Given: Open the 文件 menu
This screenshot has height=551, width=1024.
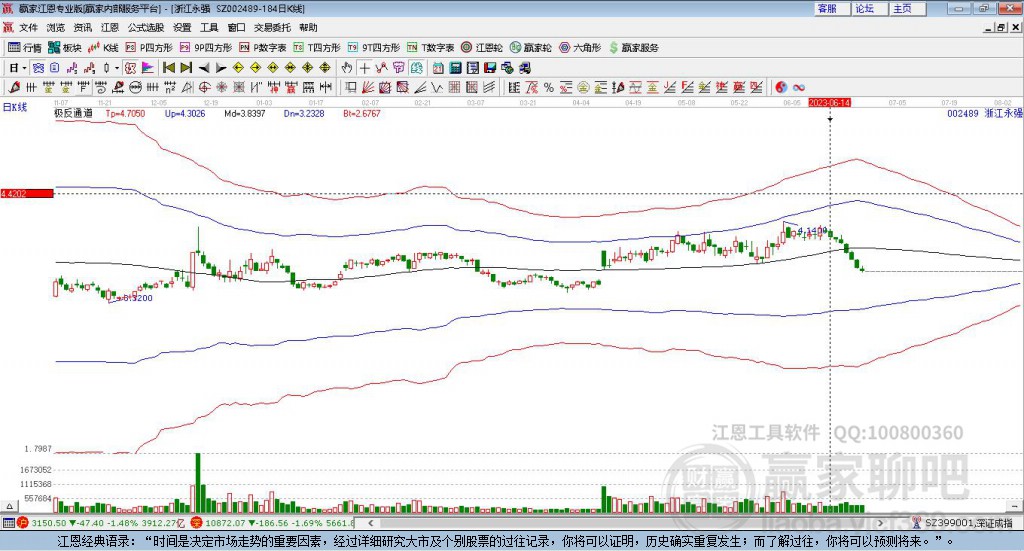Looking at the screenshot, I should [x=29, y=27].
